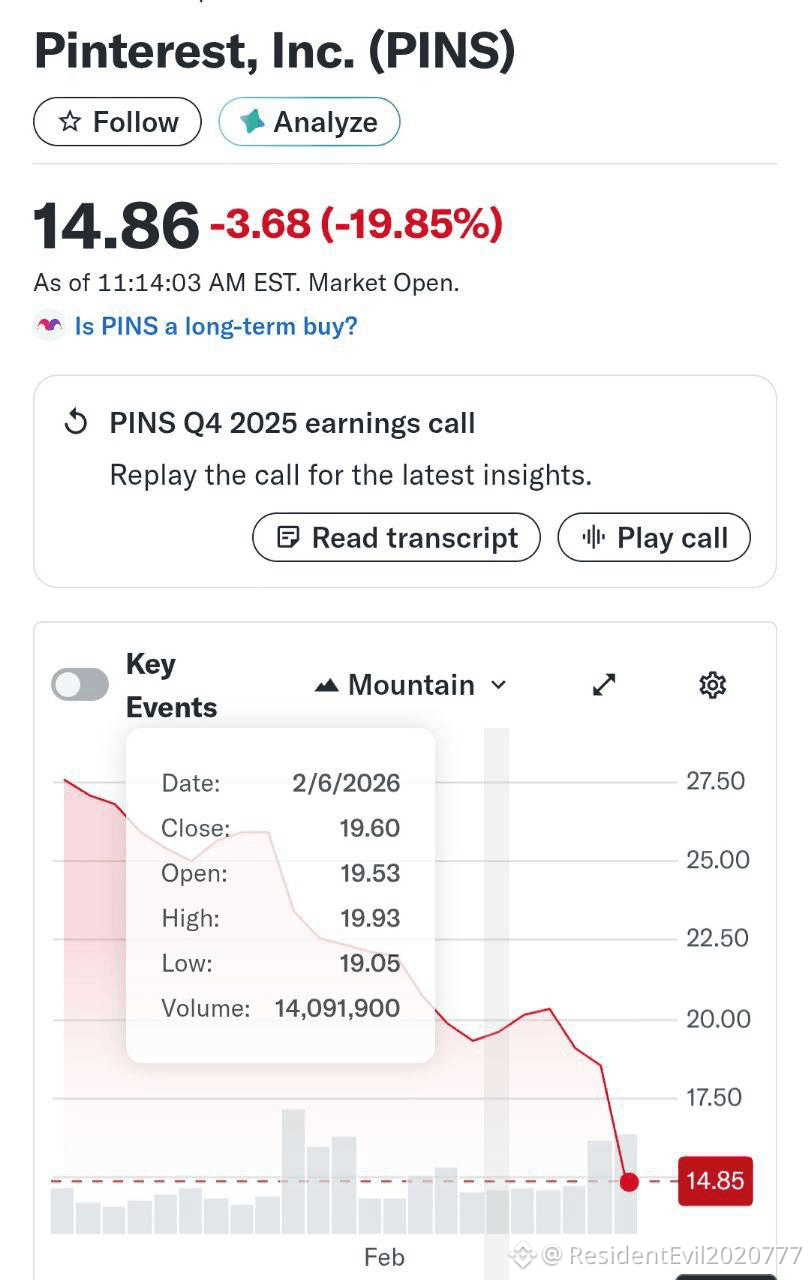Click the 14.85 red price label
This screenshot has height=1280, width=810.
(x=715, y=1181)
